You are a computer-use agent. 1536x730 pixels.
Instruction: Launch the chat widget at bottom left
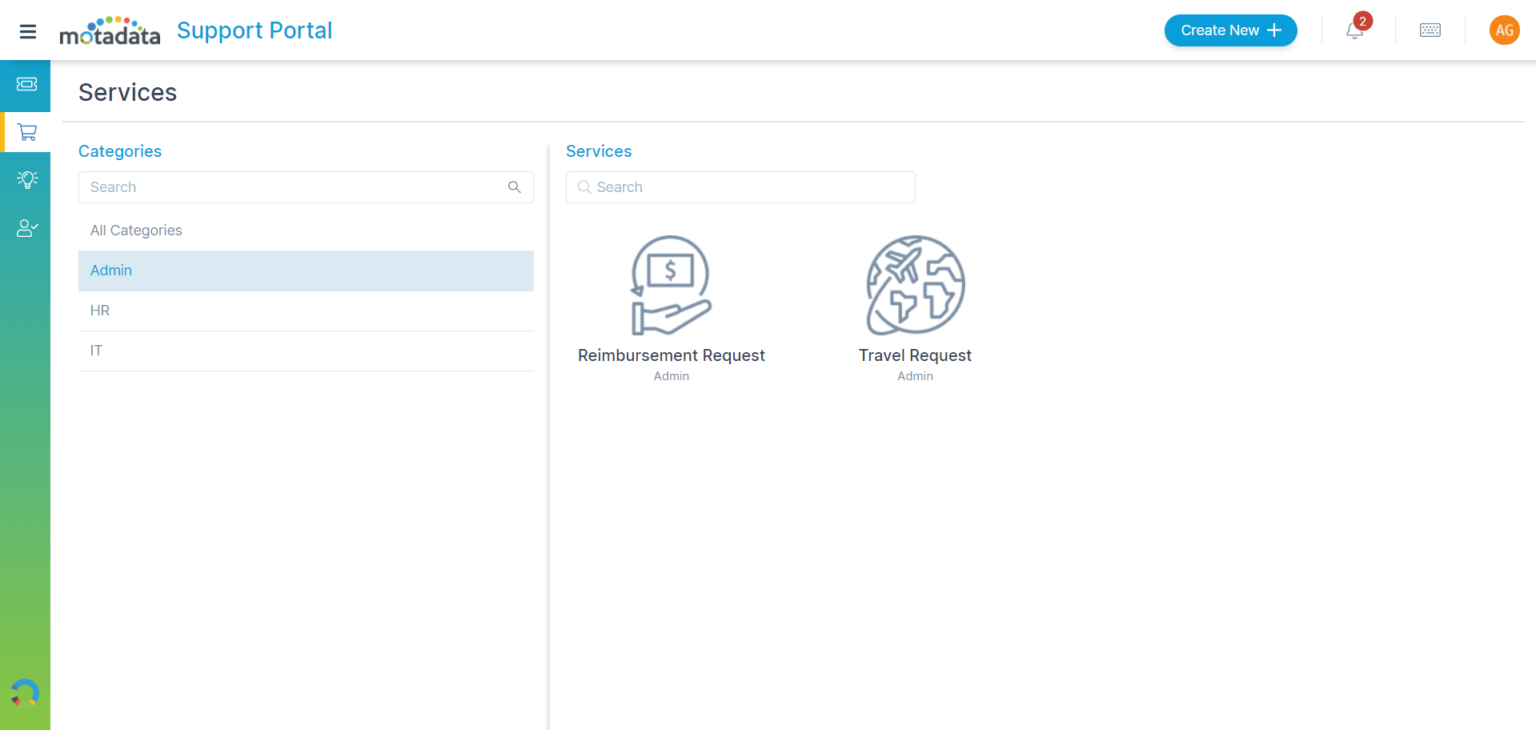point(24,691)
